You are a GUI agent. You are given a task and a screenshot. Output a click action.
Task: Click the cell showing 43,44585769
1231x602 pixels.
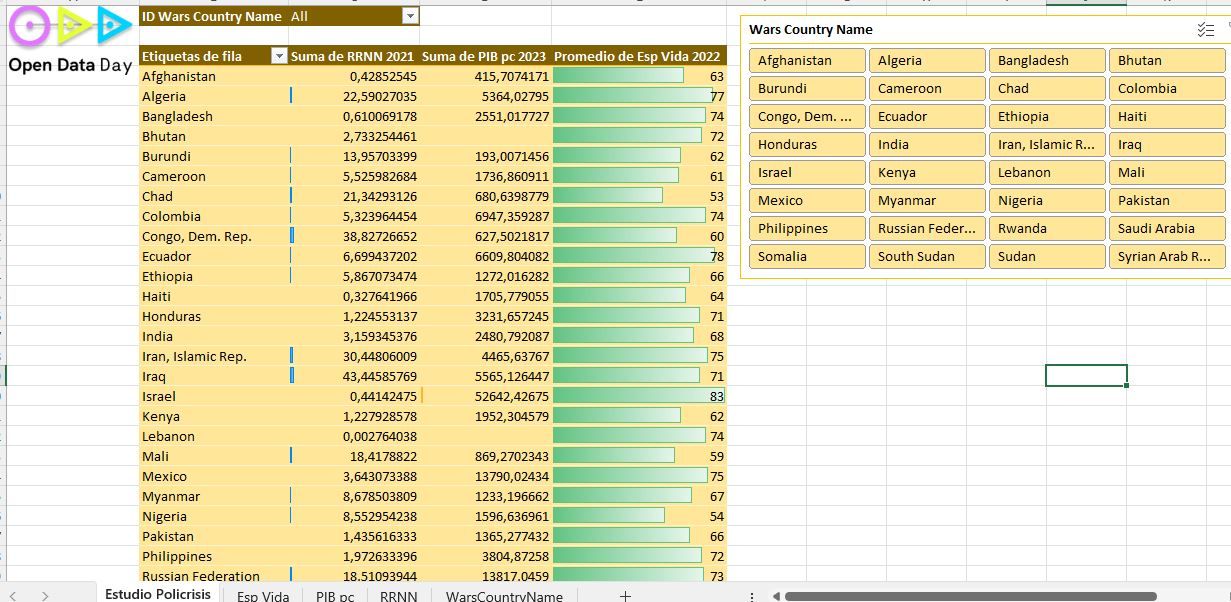354,376
